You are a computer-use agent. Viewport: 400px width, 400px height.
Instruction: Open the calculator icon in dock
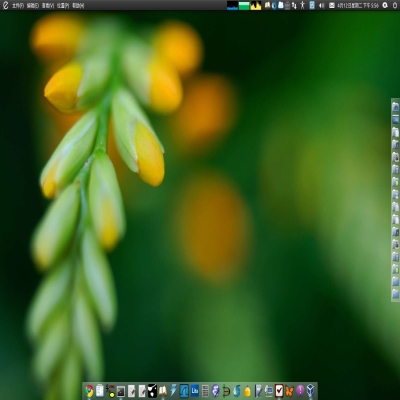205,391
